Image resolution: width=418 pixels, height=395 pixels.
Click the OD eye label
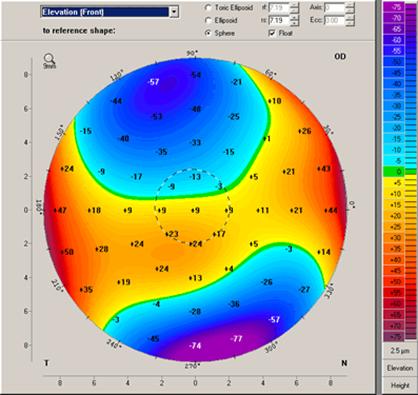pyautogui.click(x=340, y=57)
